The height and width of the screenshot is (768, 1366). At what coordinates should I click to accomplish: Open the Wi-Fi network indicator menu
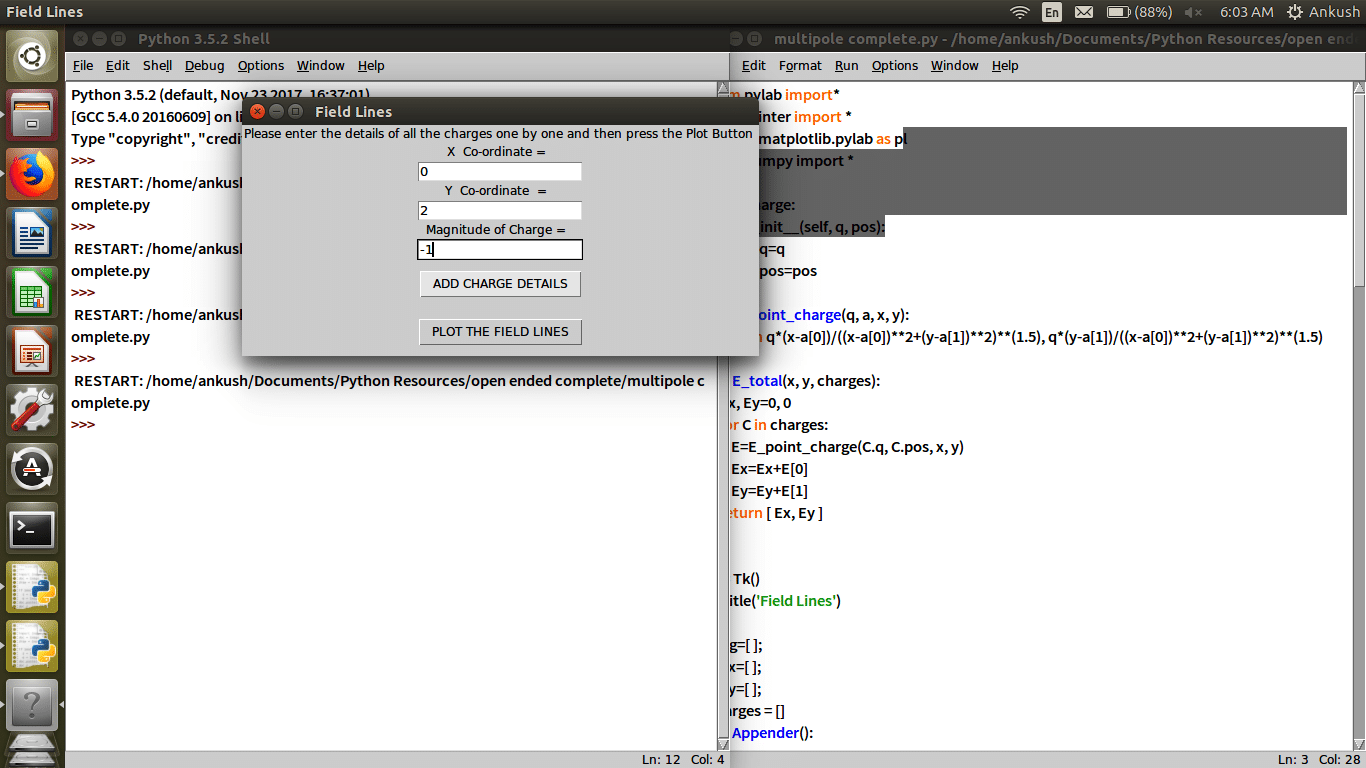pos(1019,12)
